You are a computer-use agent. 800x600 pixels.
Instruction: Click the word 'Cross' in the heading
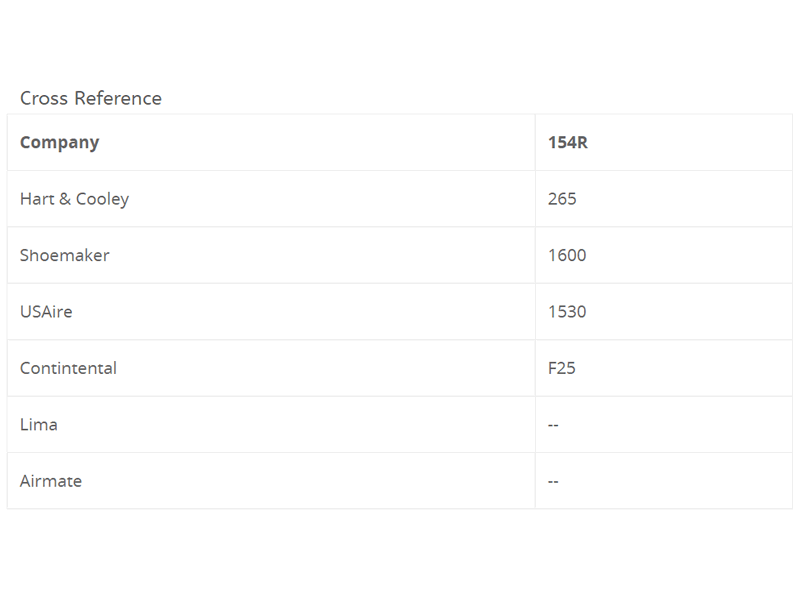click(x=42, y=98)
